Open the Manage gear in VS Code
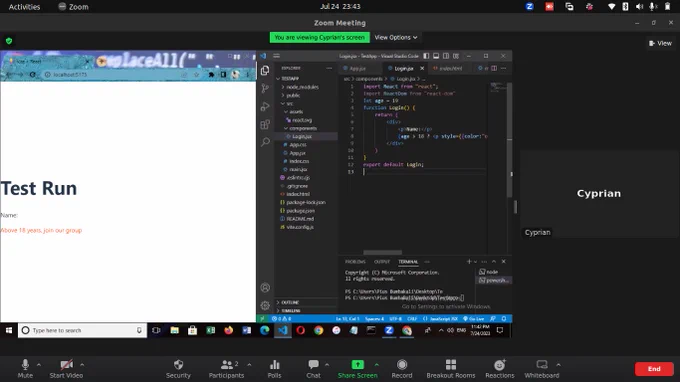The width and height of the screenshot is (680, 382). click(265, 305)
